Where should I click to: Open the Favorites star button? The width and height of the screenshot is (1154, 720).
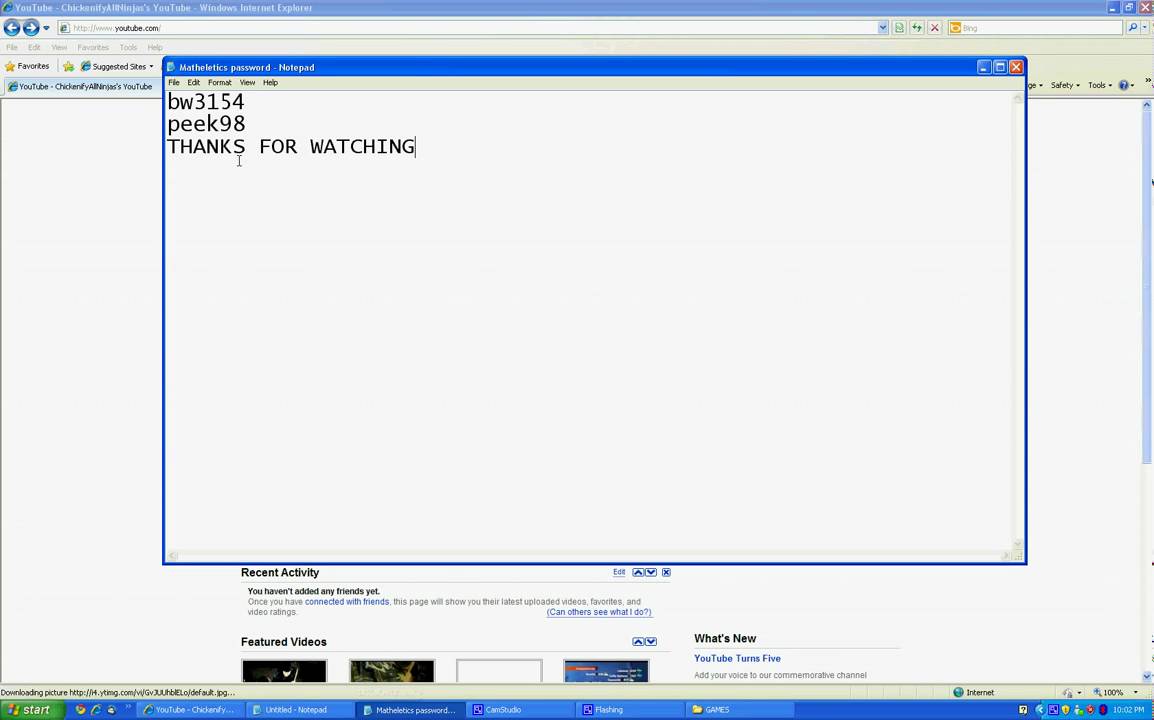coord(27,66)
